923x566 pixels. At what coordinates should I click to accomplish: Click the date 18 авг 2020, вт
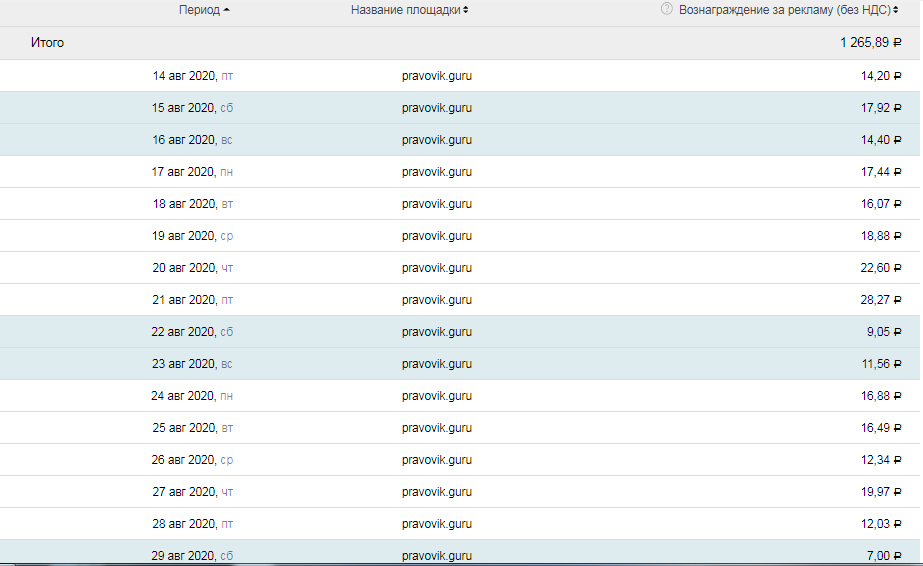pos(192,204)
